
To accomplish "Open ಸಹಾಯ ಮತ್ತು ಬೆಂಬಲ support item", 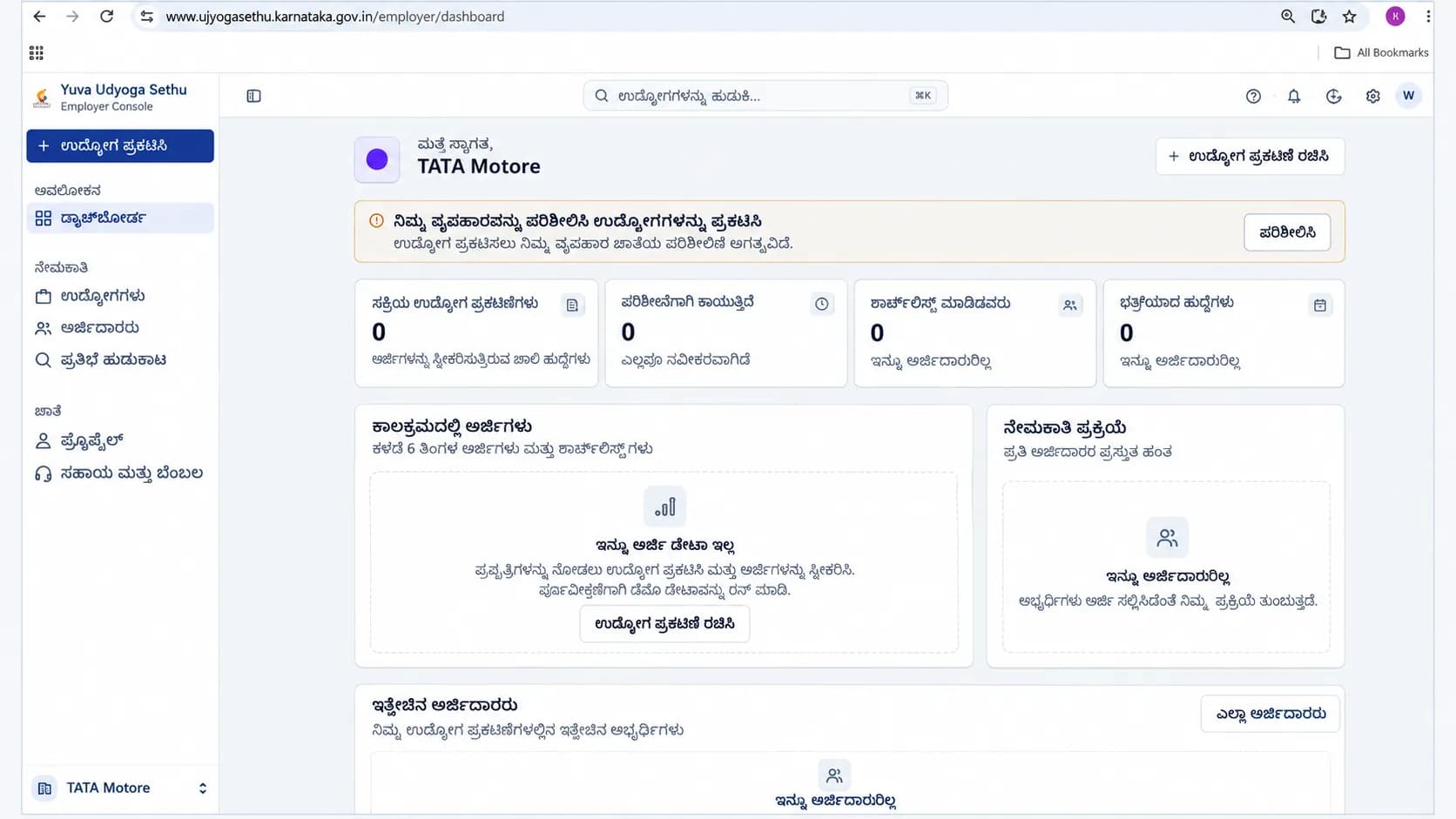I will tap(120, 473).
